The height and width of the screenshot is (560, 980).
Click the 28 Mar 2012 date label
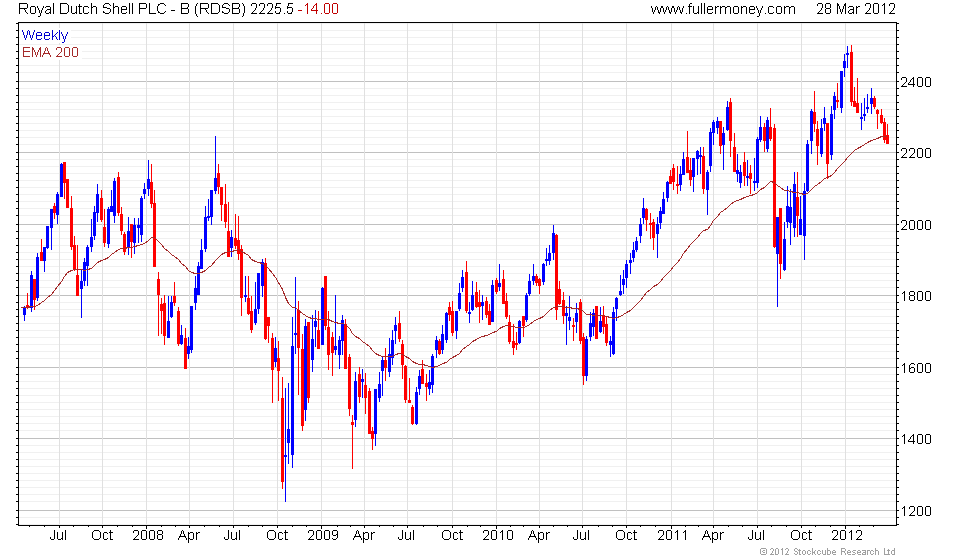coord(856,9)
